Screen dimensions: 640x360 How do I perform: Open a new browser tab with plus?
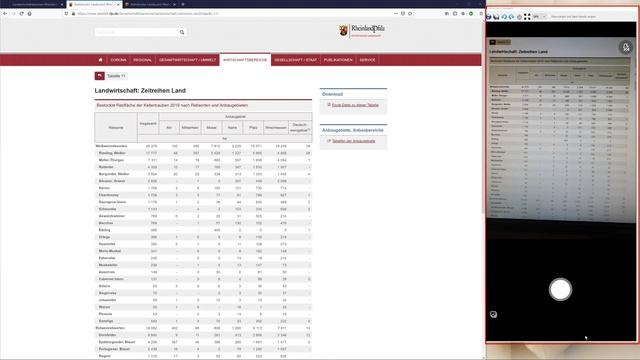183,4
